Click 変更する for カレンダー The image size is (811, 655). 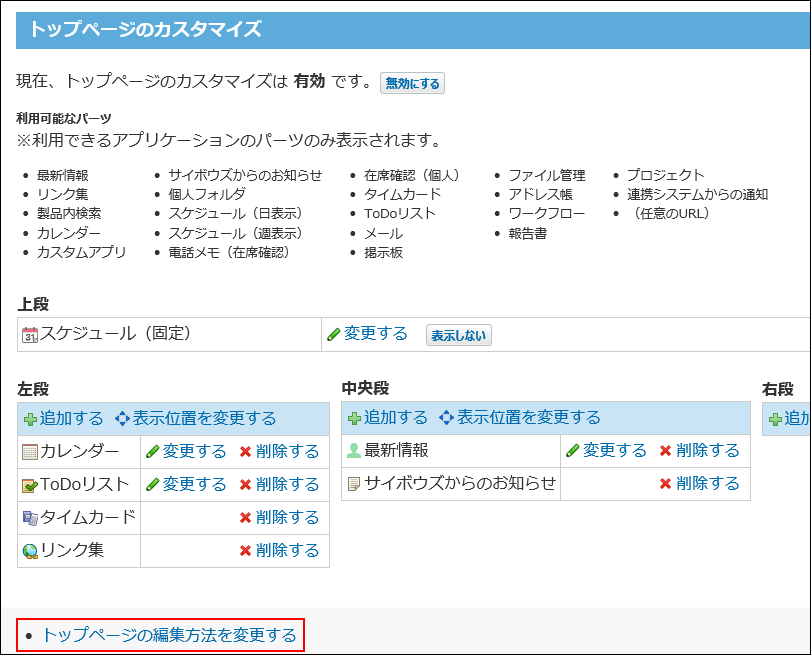click(194, 451)
